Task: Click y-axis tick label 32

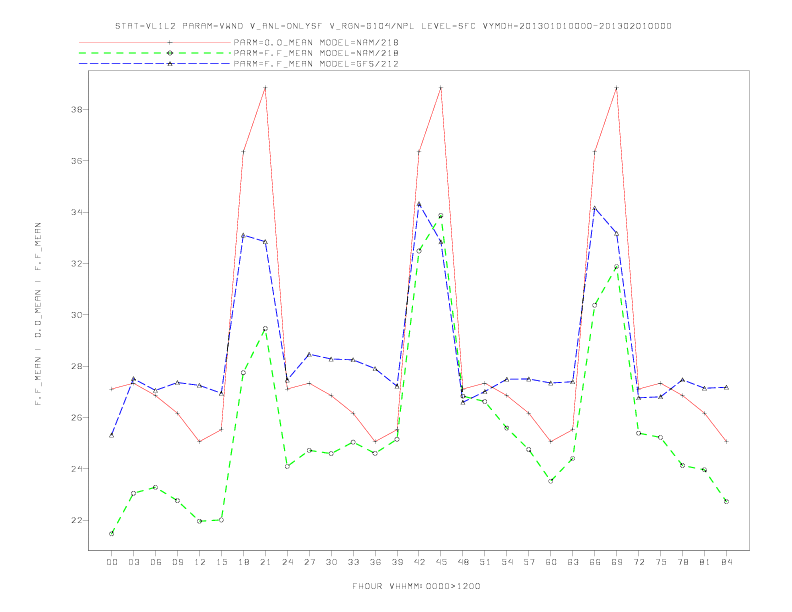Action: (x=77, y=264)
